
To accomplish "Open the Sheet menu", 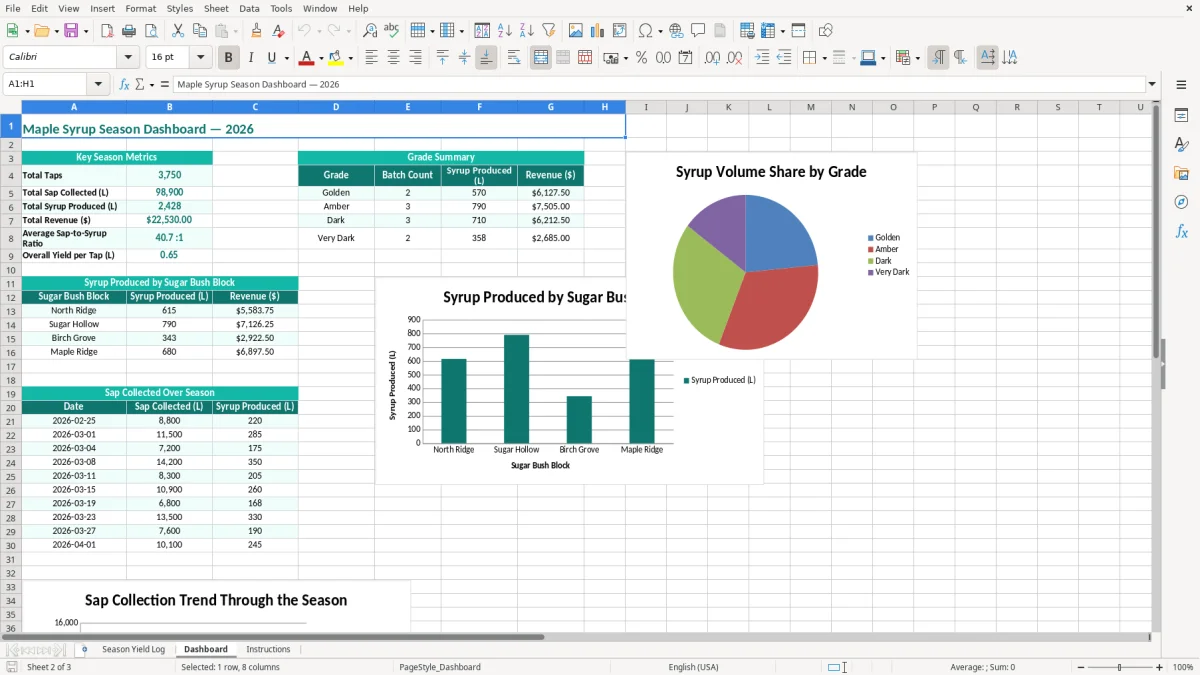I will 216,8.
